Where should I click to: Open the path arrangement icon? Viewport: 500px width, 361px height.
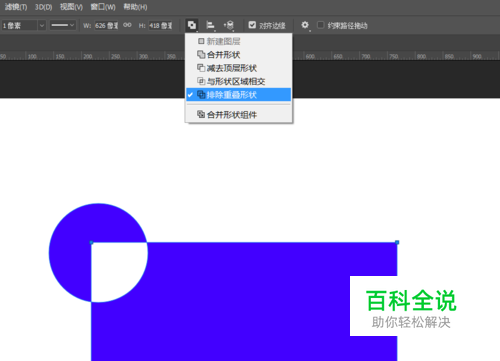tap(229, 25)
